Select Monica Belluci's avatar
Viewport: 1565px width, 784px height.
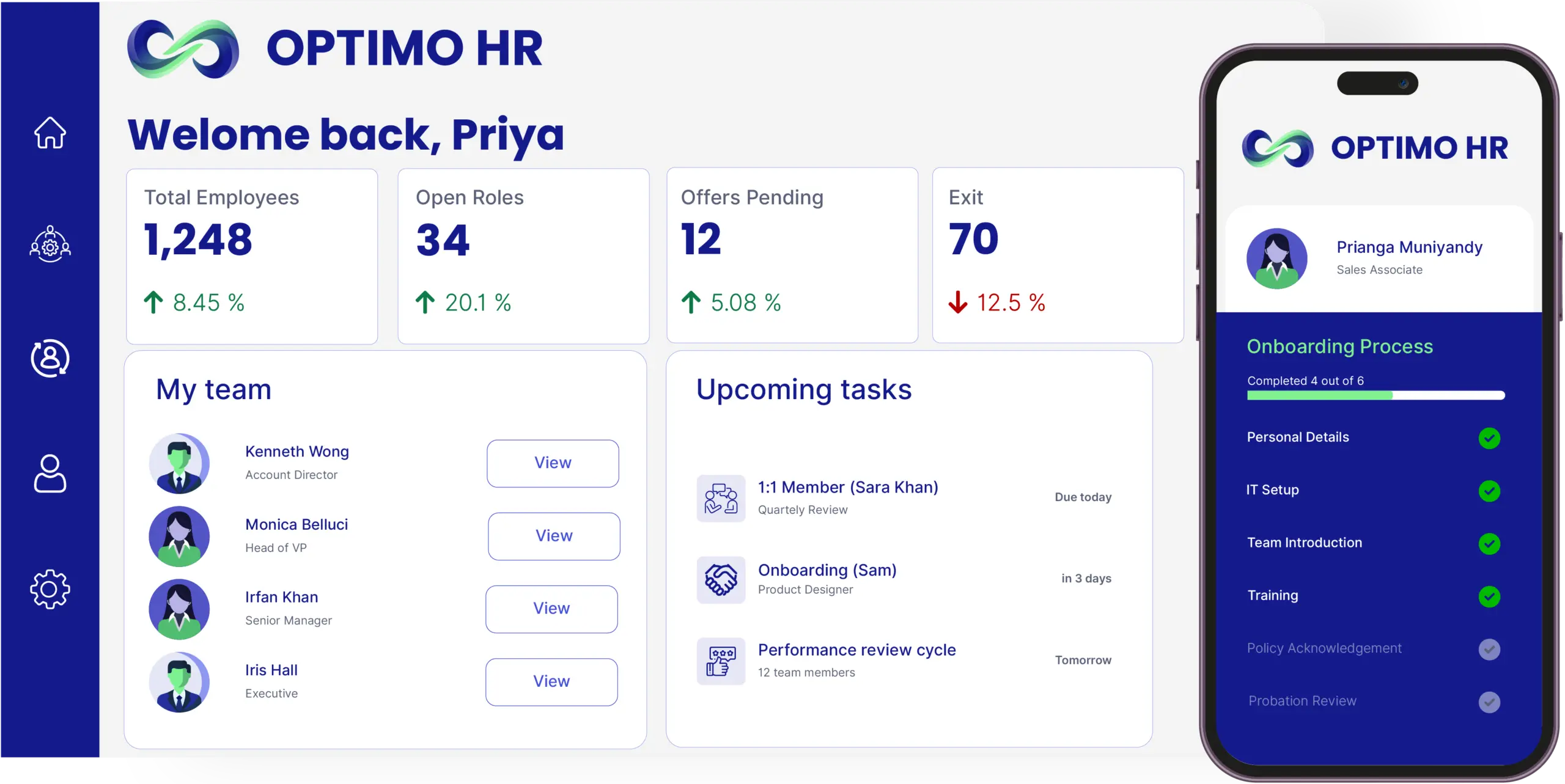(x=179, y=536)
